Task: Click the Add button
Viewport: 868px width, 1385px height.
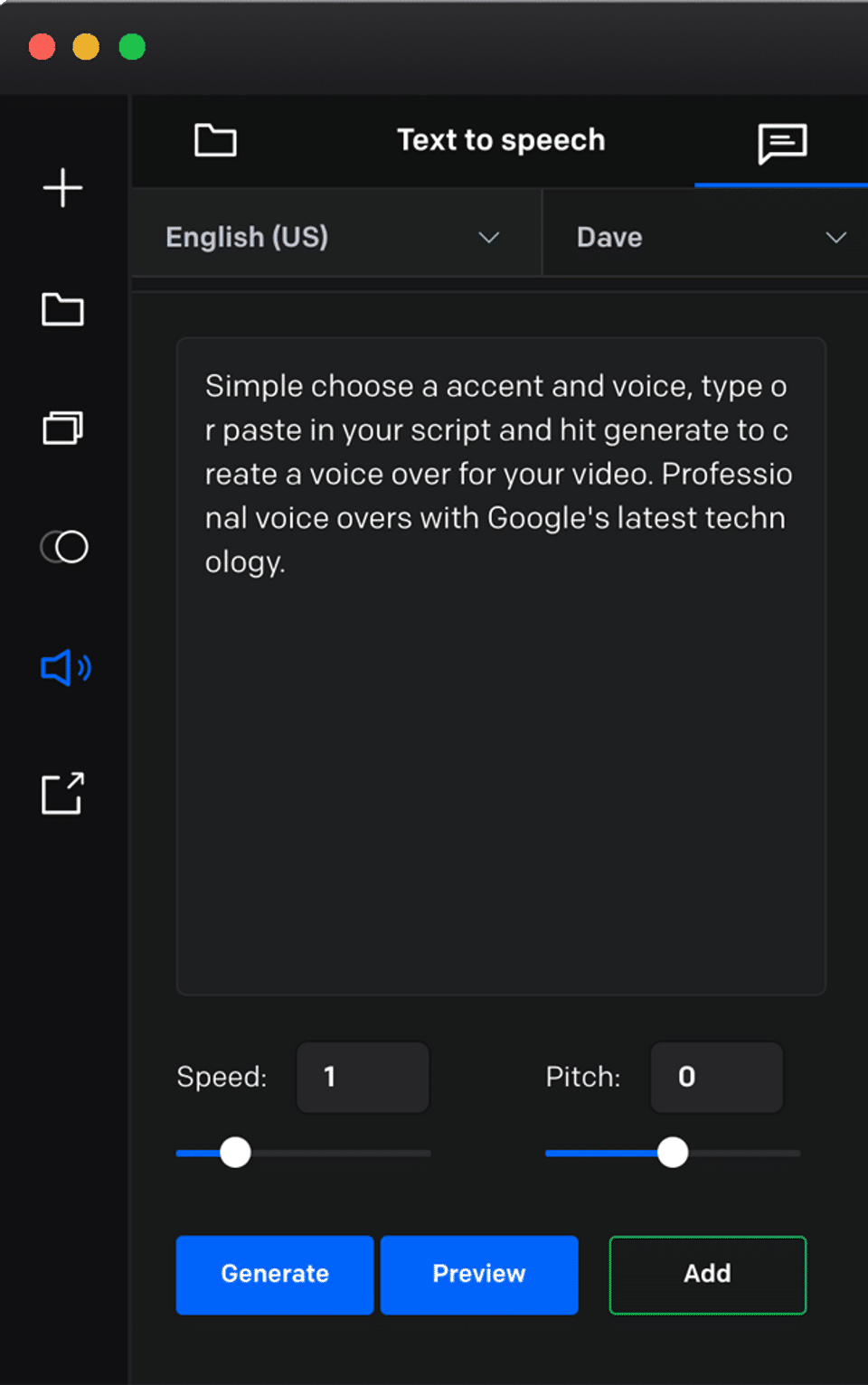Action: click(707, 1274)
